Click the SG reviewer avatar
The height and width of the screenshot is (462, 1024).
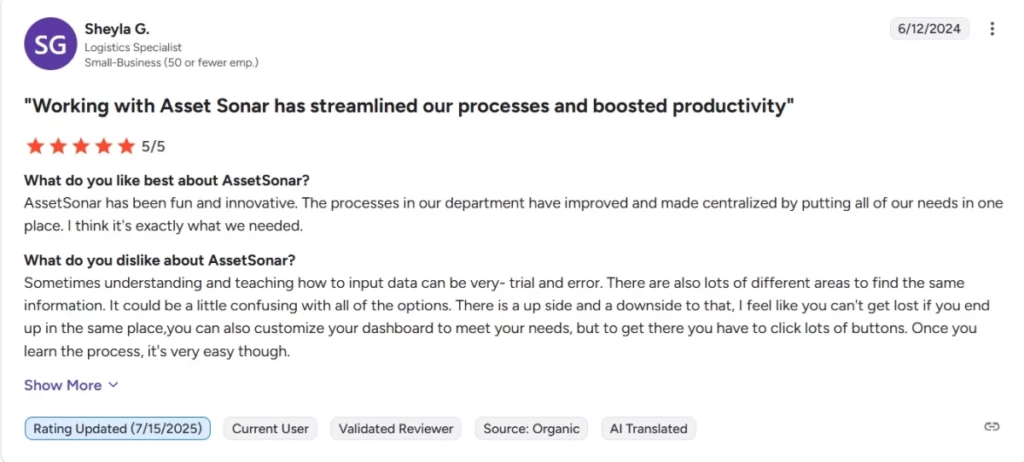coord(50,44)
